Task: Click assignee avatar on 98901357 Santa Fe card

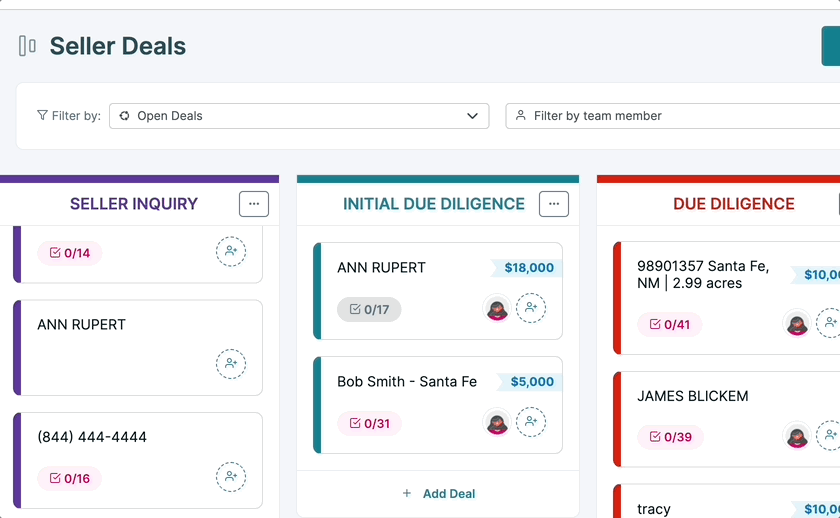Action: pos(797,324)
